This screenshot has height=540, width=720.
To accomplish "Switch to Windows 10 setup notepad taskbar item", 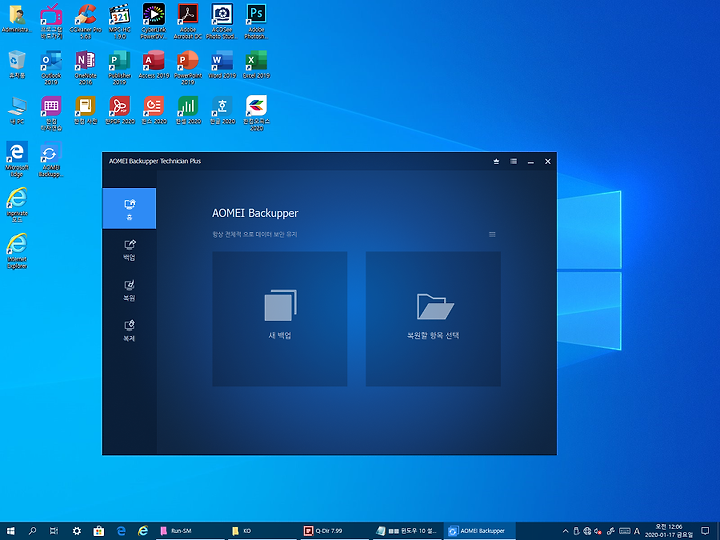I will [407, 531].
